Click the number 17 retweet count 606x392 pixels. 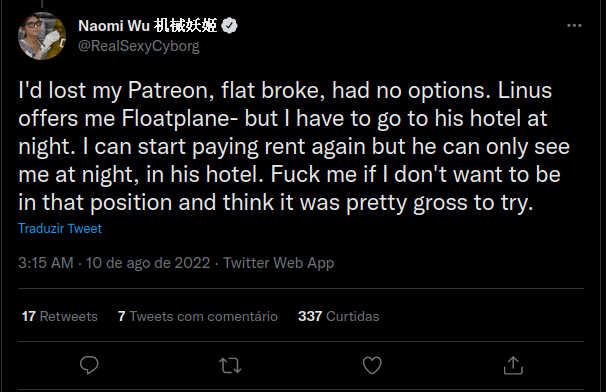pos(29,316)
